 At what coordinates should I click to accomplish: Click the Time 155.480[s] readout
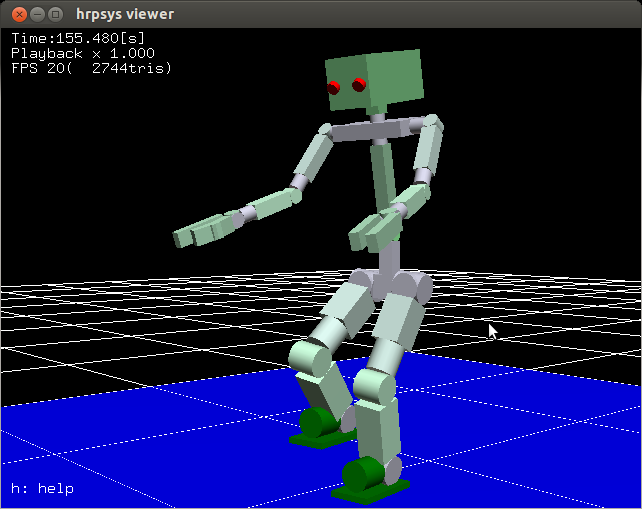[x=78, y=39]
